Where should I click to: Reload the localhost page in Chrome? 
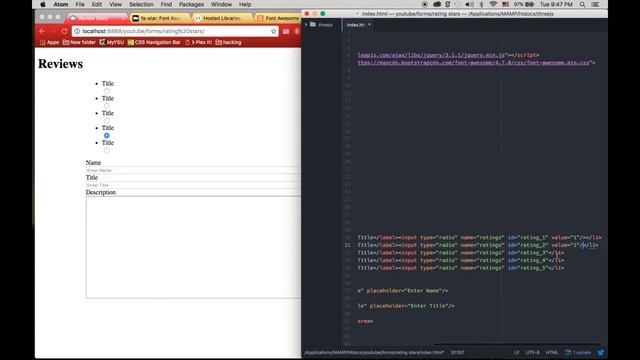tap(64, 31)
